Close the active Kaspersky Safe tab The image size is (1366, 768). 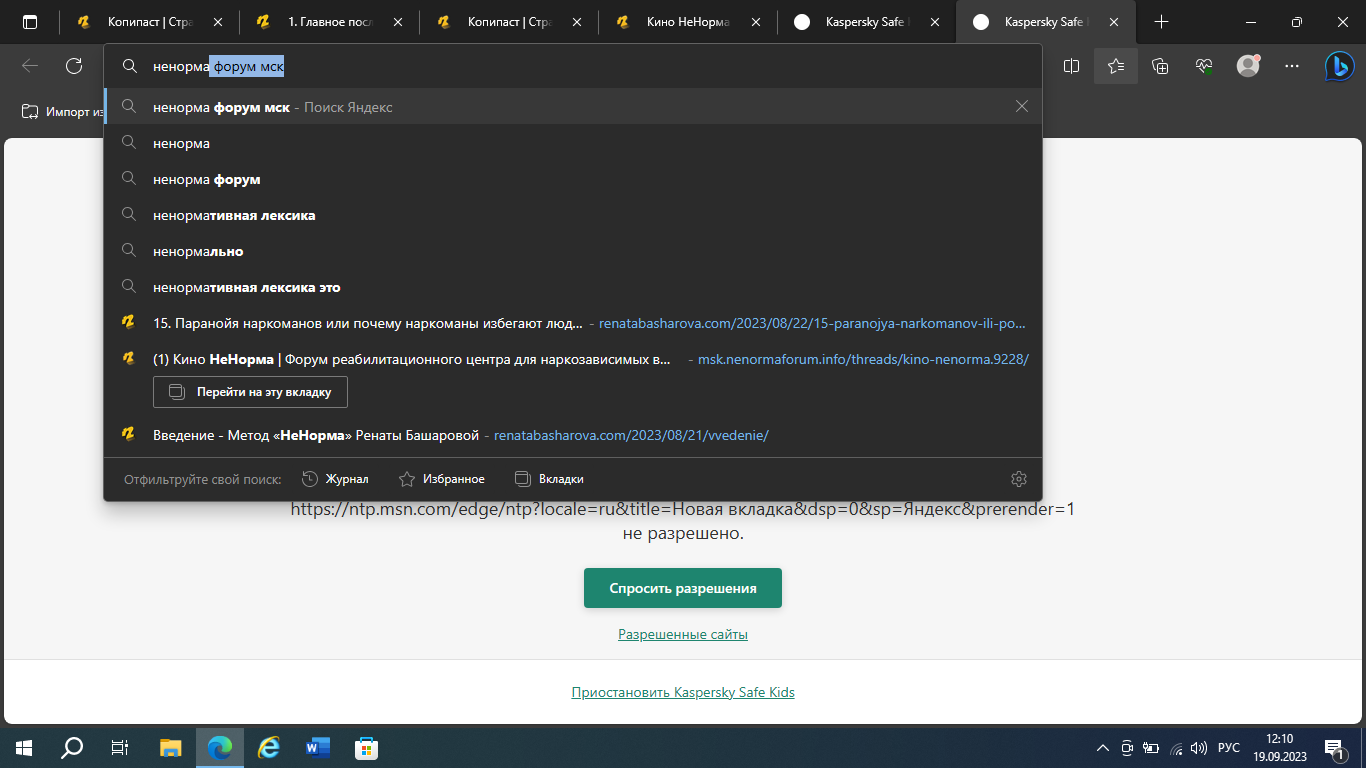pos(1114,22)
